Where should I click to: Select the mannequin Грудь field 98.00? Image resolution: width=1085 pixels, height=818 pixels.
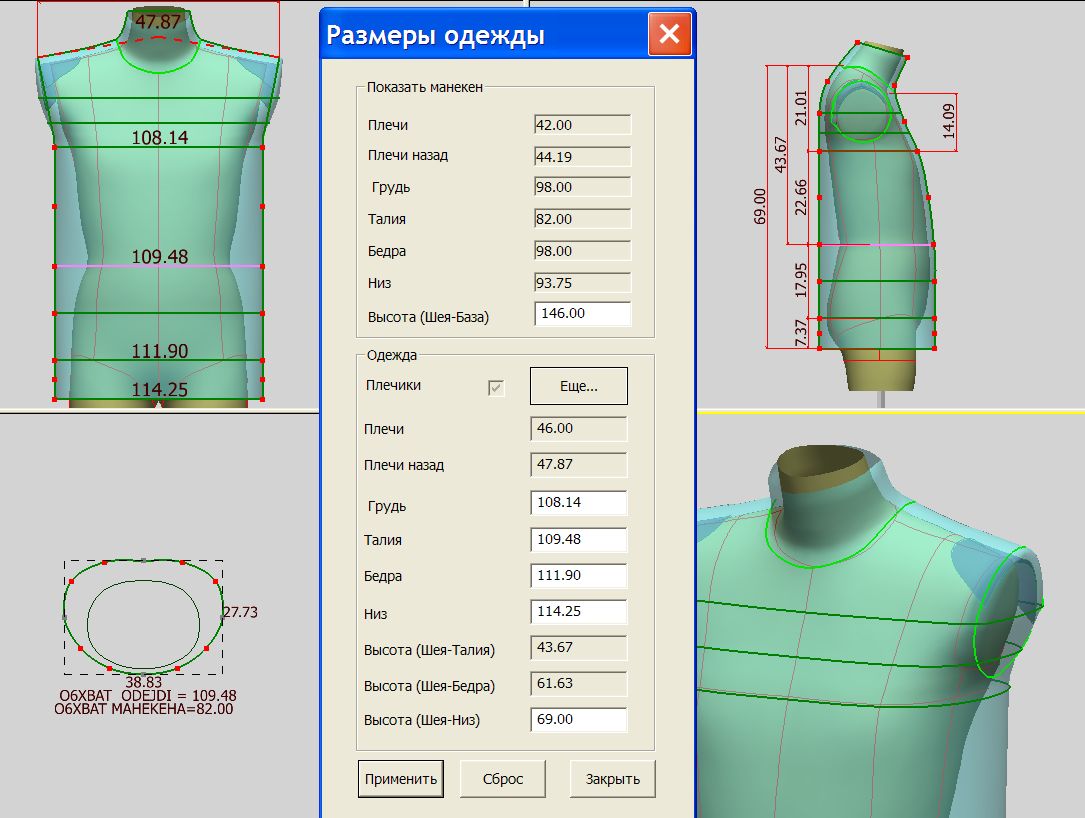click(582, 187)
